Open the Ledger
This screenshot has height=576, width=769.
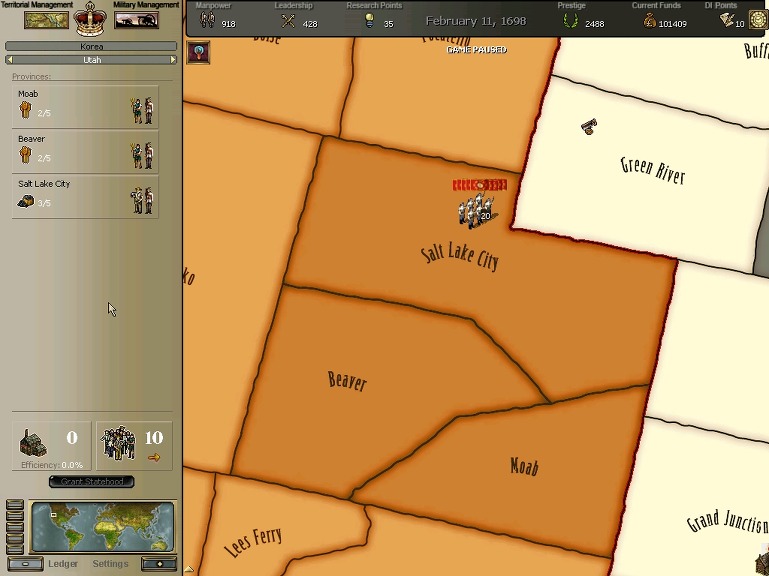coord(63,564)
